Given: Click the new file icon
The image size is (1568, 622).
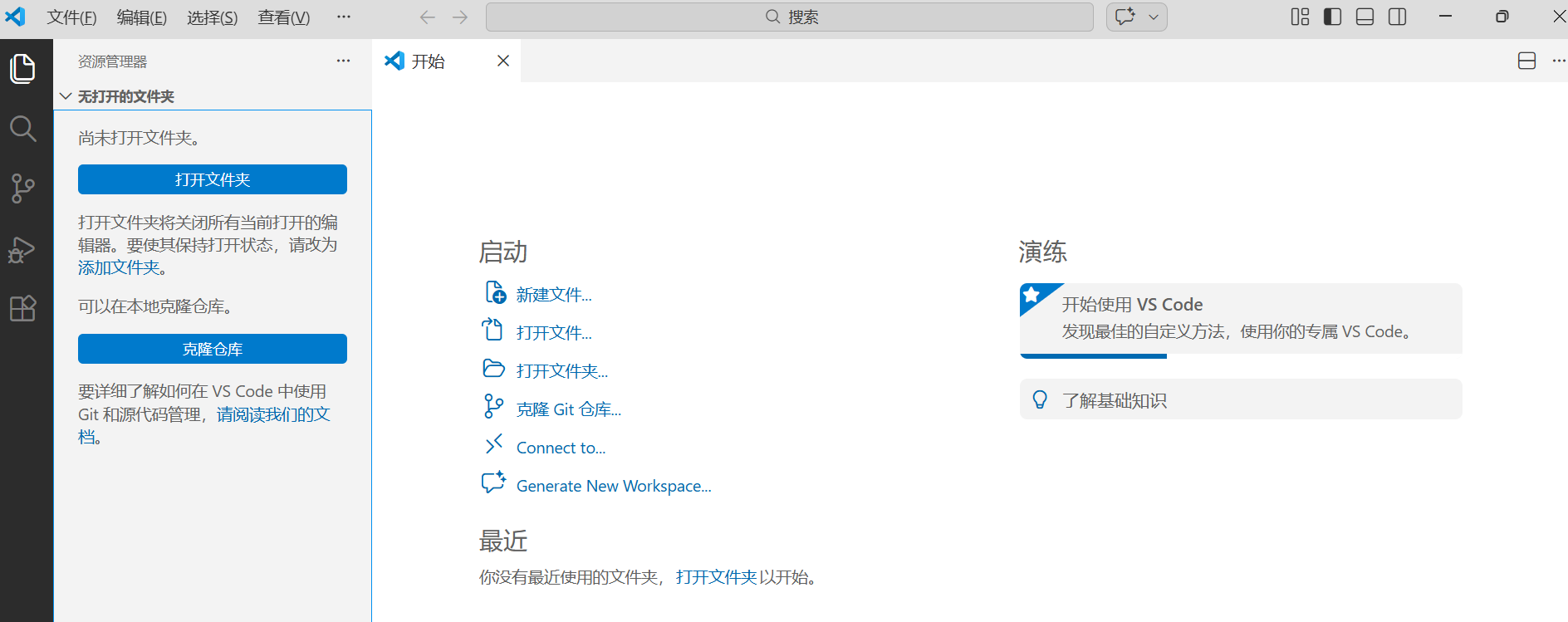Looking at the screenshot, I should click(x=495, y=292).
